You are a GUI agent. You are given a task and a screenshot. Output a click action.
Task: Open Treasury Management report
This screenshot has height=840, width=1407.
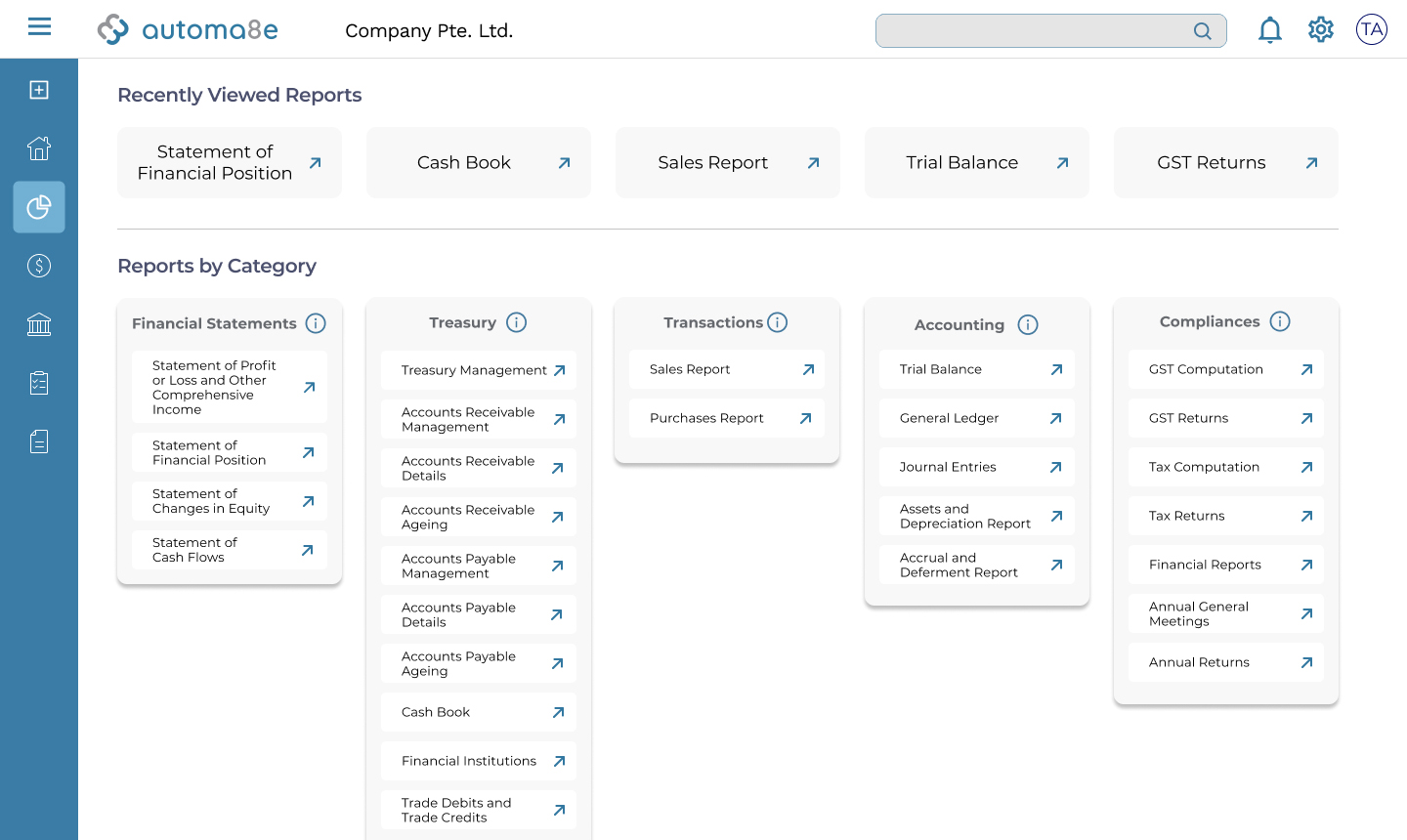pyautogui.click(x=479, y=370)
